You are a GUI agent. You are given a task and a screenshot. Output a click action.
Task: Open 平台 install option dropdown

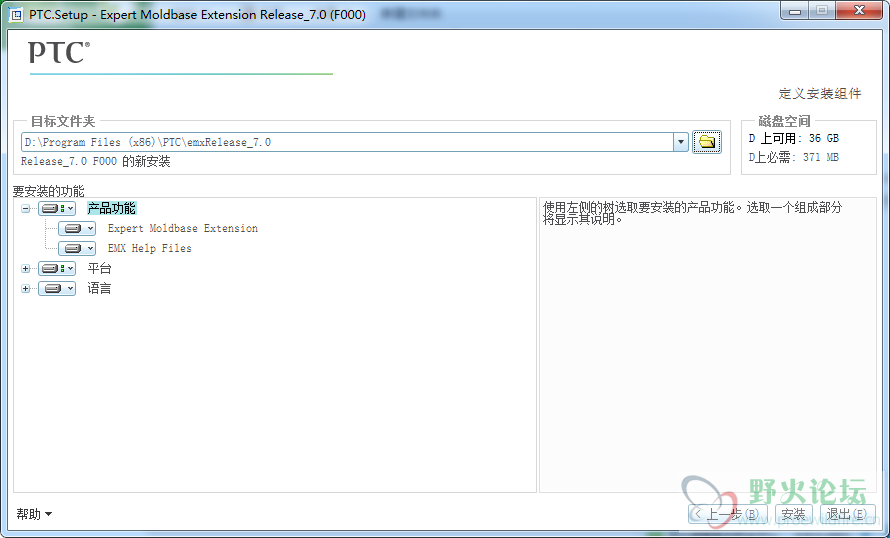[57, 268]
